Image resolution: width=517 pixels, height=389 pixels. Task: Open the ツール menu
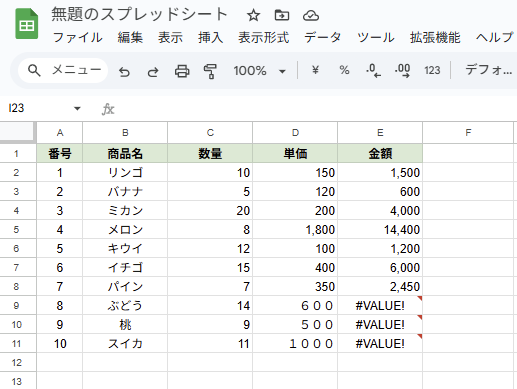click(376, 37)
